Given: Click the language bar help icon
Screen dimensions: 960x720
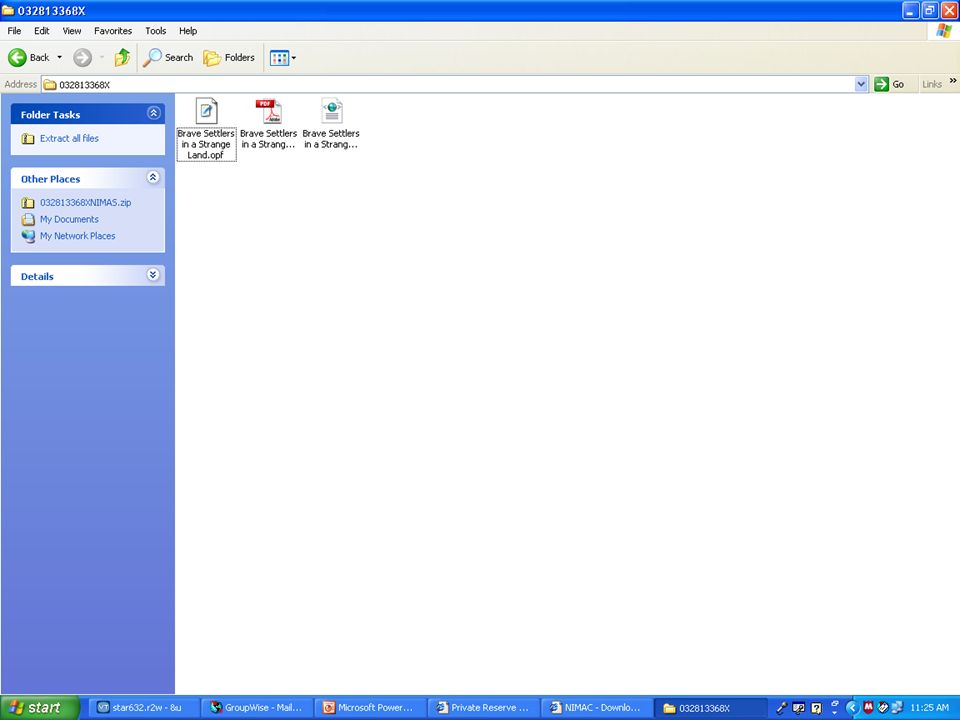Looking at the screenshot, I should pos(816,708).
